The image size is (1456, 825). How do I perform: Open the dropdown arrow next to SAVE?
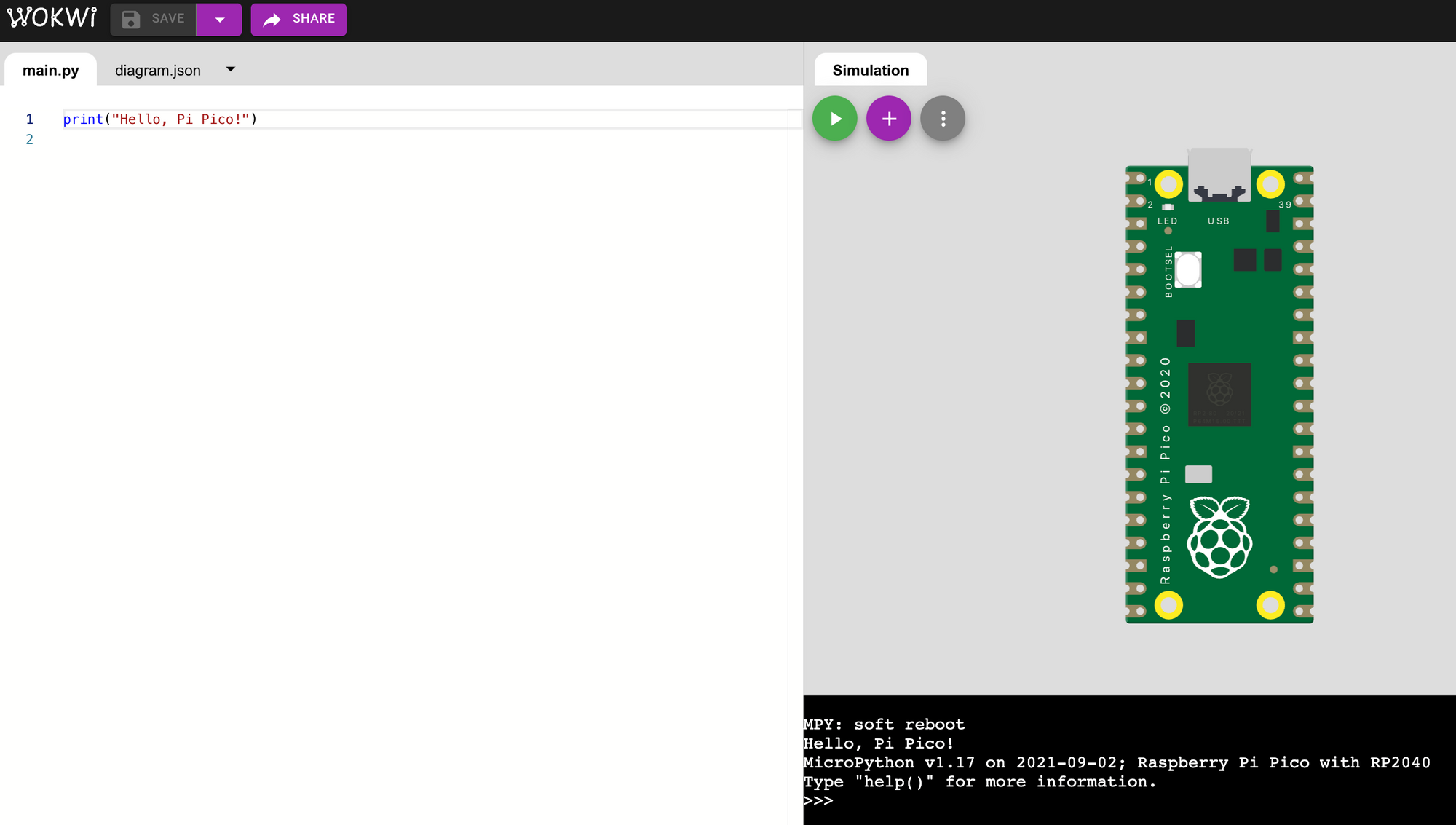click(x=219, y=19)
